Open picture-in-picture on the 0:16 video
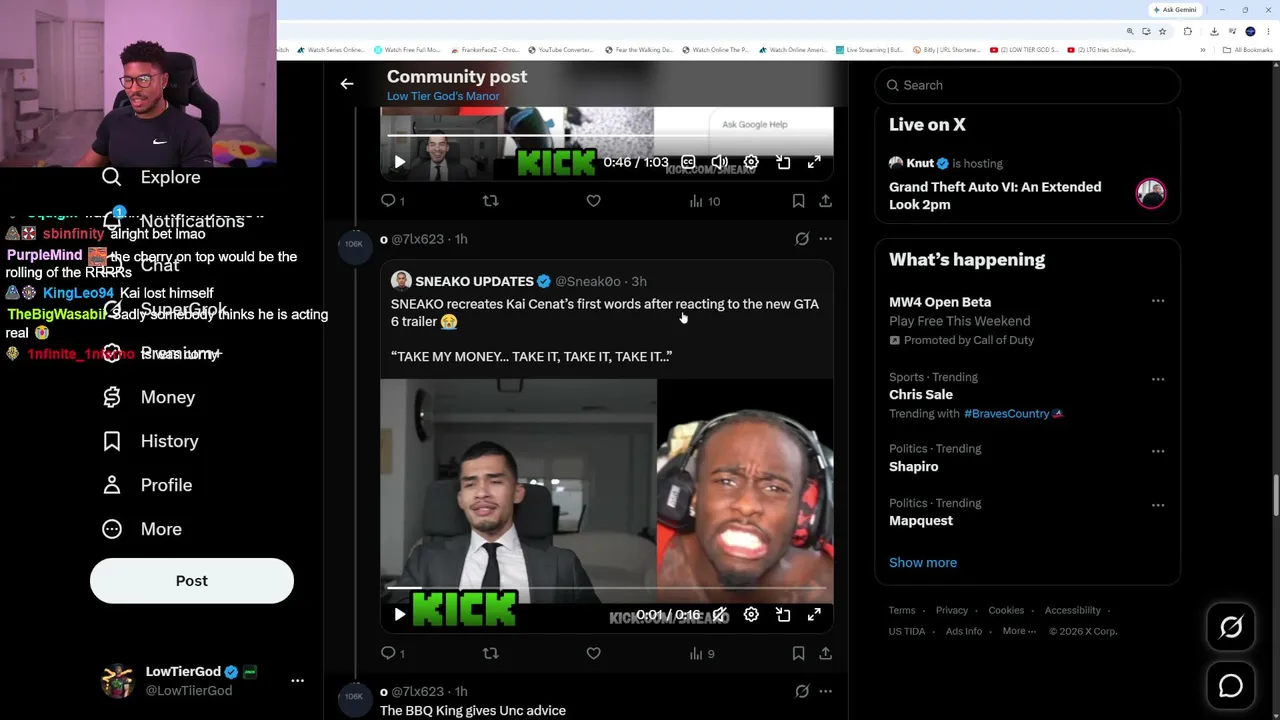The height and width of the screenshot is (720, 1280). click(783, 615)
